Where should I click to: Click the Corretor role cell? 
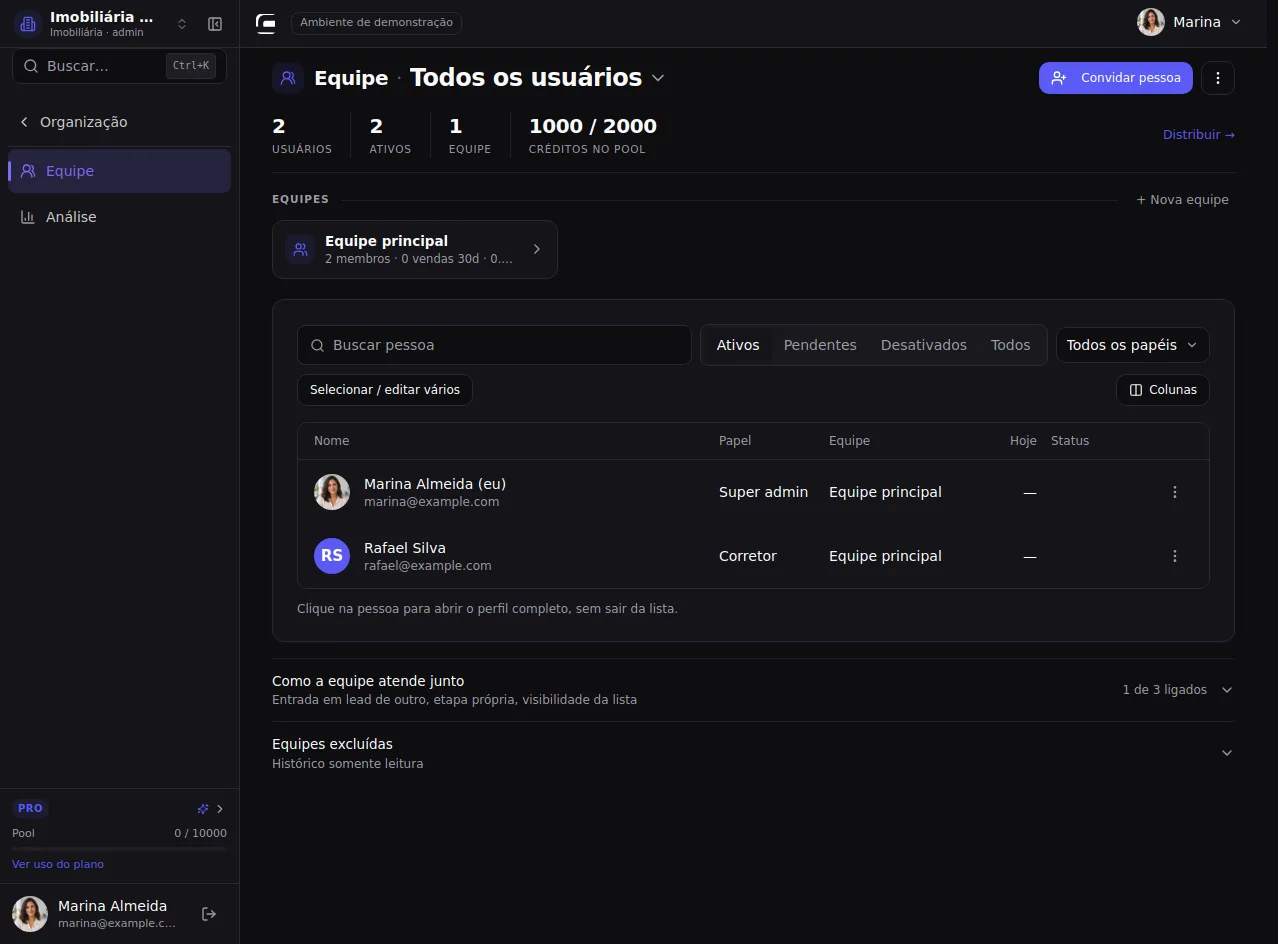click(x=748, y=556)
